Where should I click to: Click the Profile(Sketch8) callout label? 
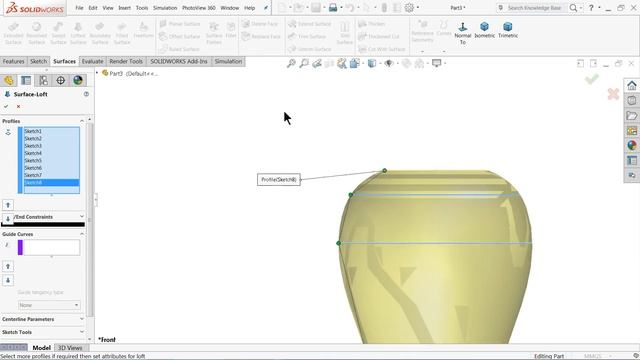pyautogui.click(x=279, y=180)
